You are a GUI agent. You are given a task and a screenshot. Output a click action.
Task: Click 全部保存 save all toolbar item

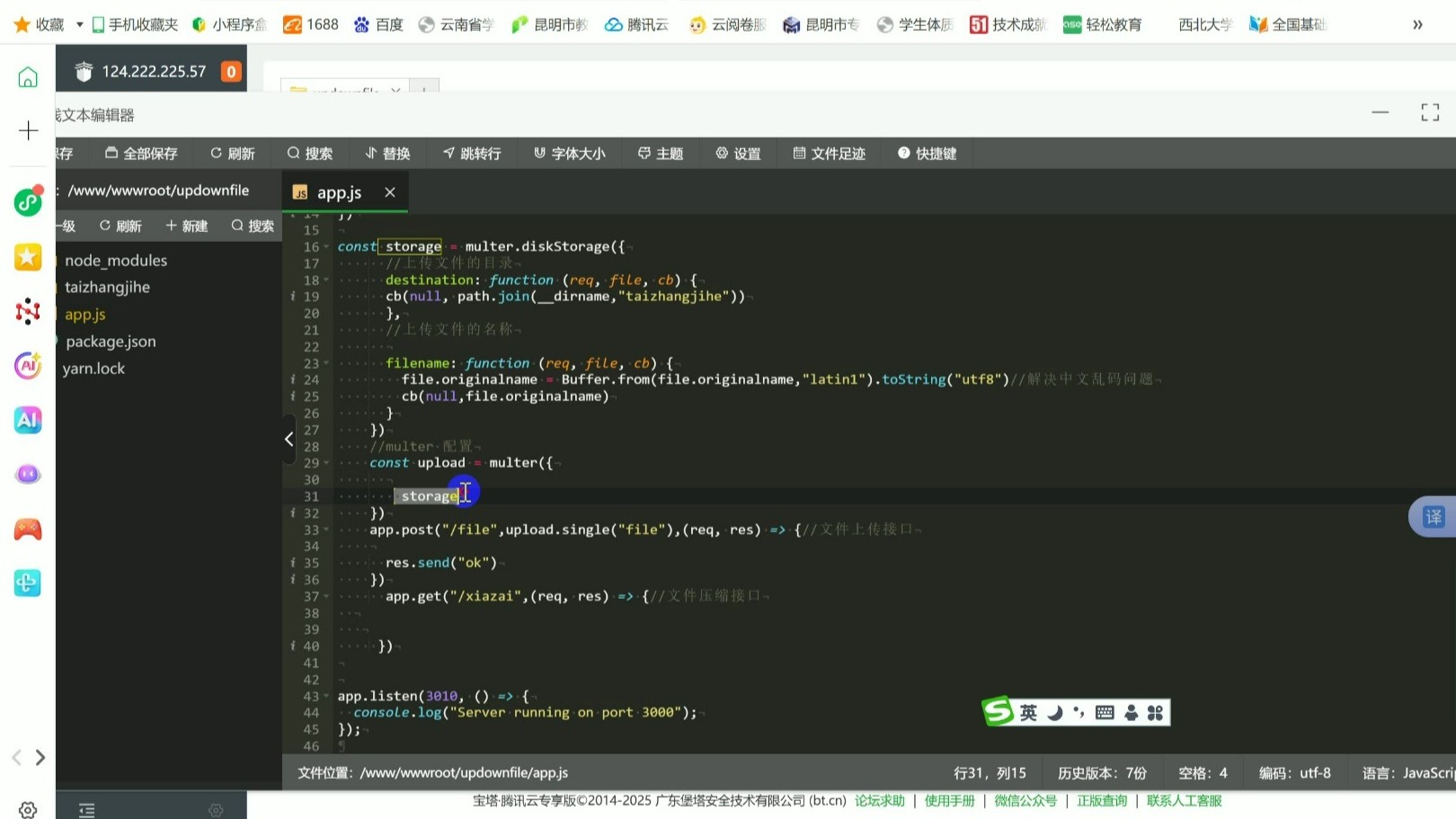(141, 154)
